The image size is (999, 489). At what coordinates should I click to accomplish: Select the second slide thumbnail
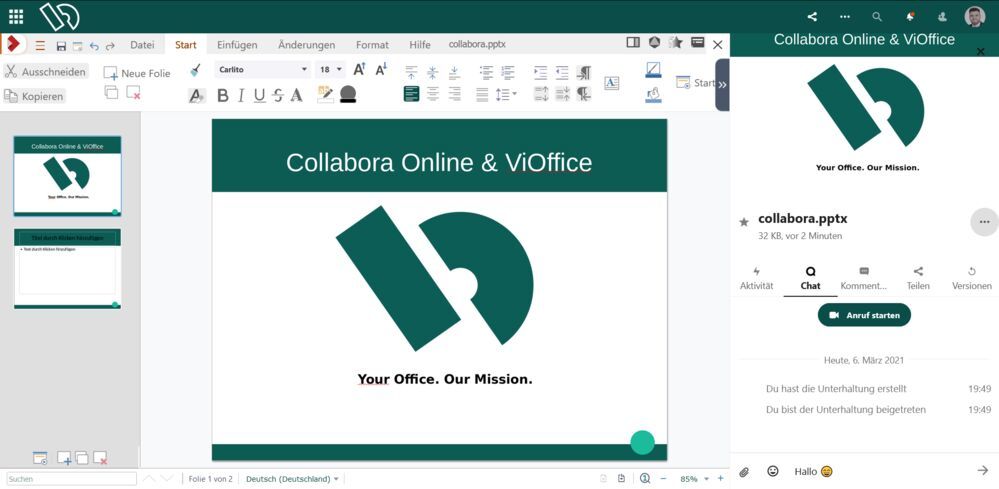click(67, 268)
